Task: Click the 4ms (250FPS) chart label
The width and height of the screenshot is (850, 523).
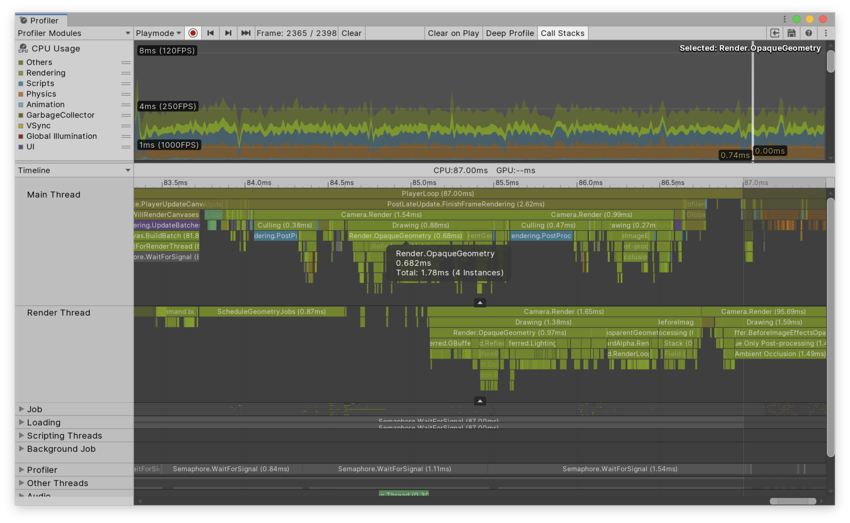Action: pos(168,106)
